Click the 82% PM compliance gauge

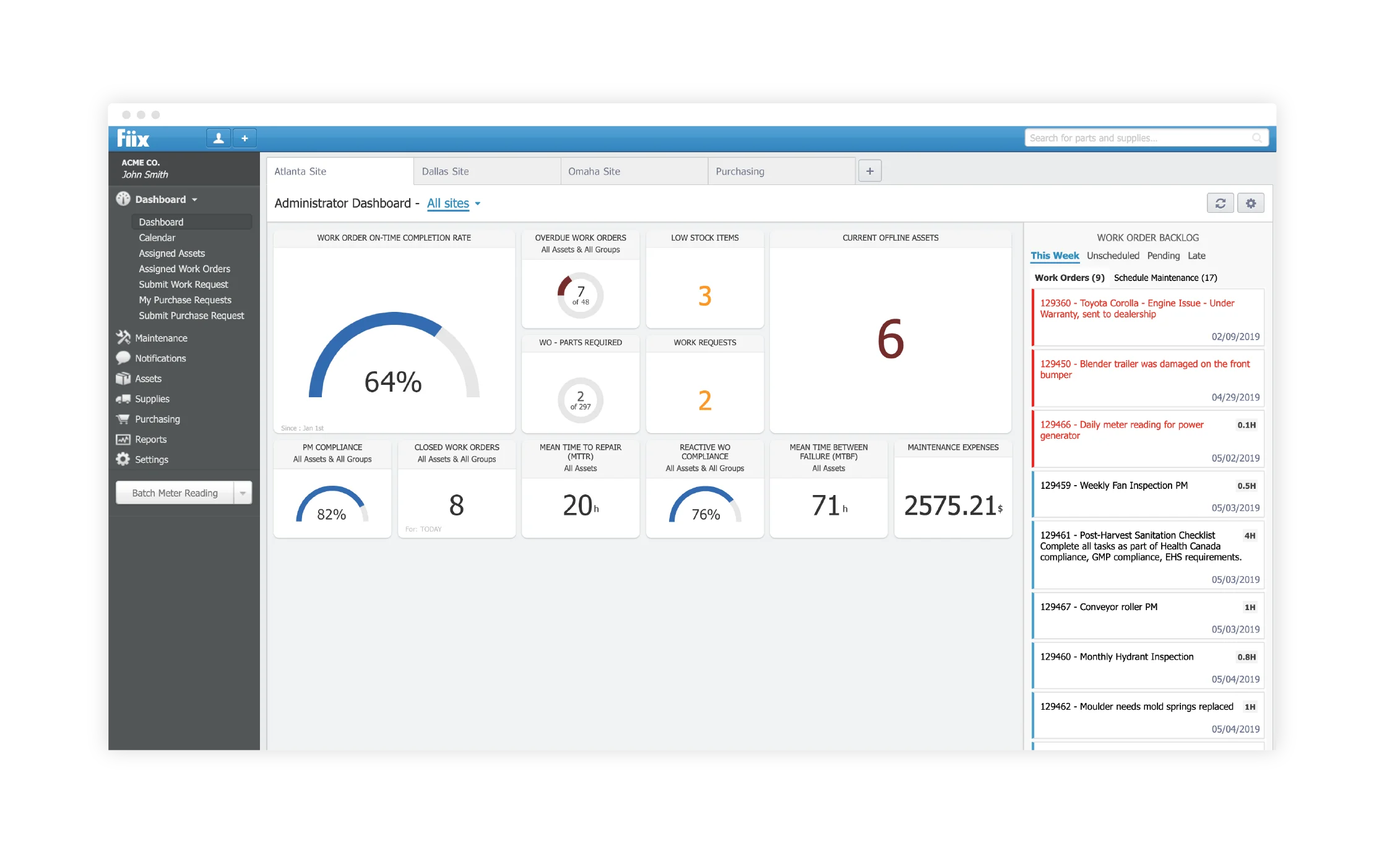point(332,505)
